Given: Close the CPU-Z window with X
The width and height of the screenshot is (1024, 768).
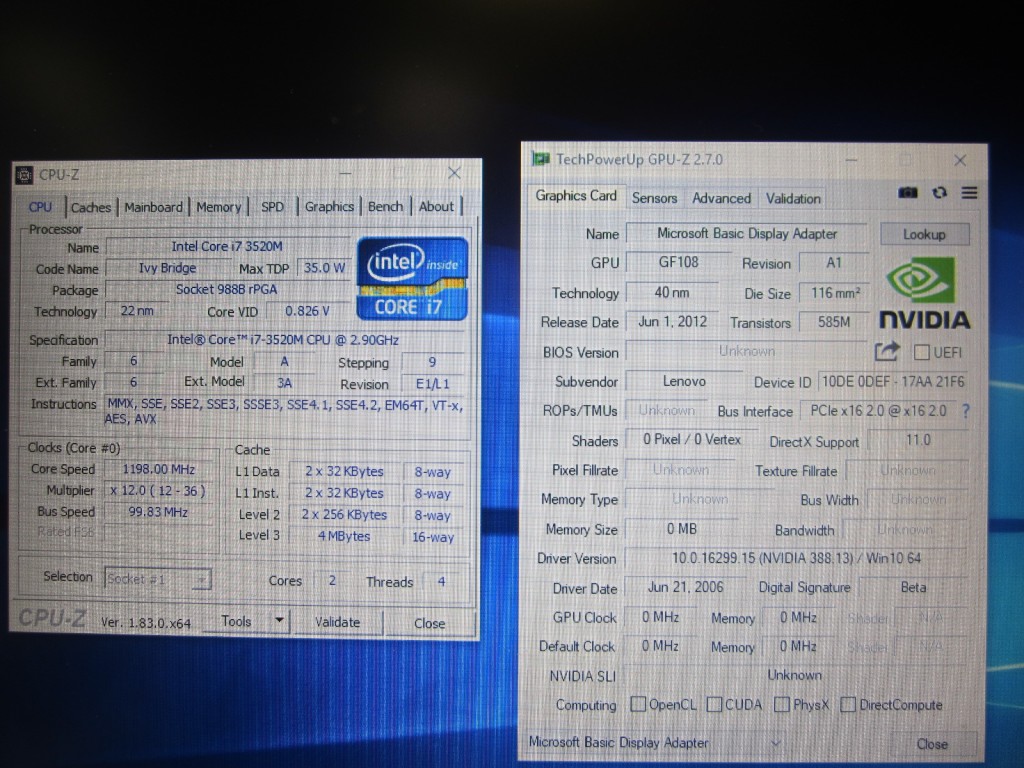Looking at the screenshot, I should 454,173.
